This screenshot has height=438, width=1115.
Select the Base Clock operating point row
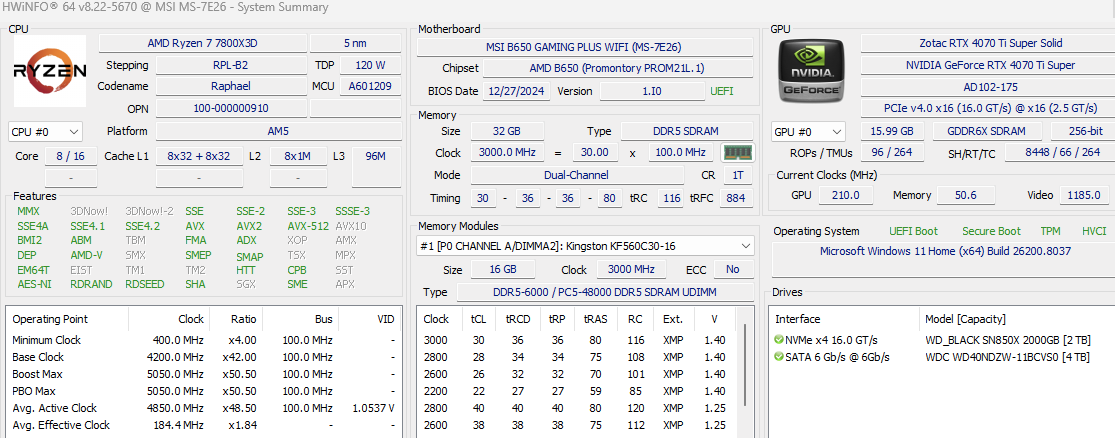pyautogui.click(x=203, y=357)
